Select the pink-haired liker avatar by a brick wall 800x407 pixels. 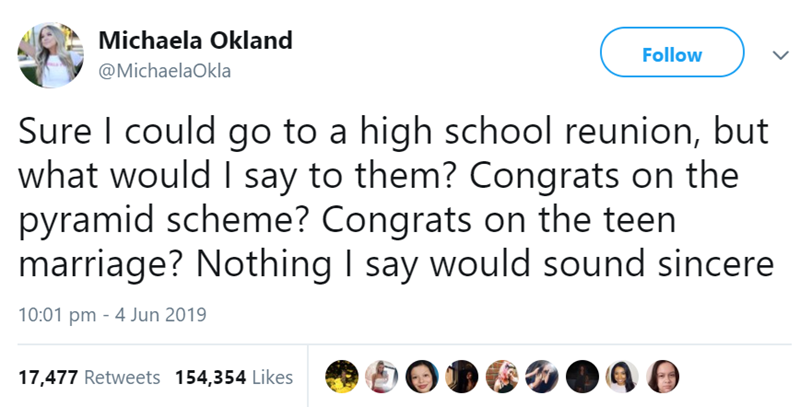point(502,377)
